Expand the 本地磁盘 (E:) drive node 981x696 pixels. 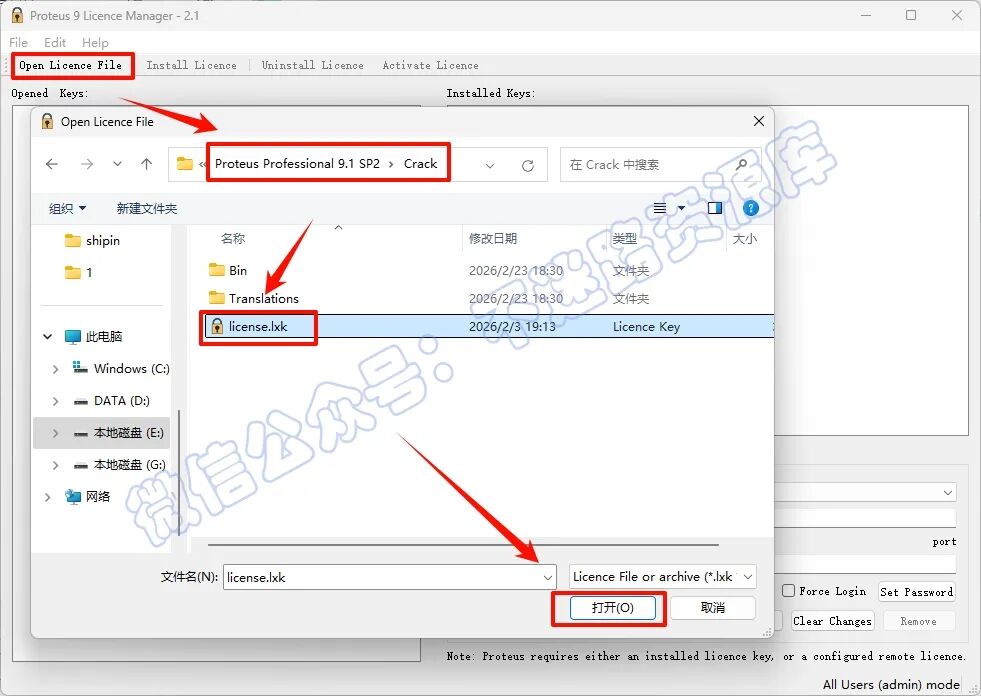(x=55, y=433)
